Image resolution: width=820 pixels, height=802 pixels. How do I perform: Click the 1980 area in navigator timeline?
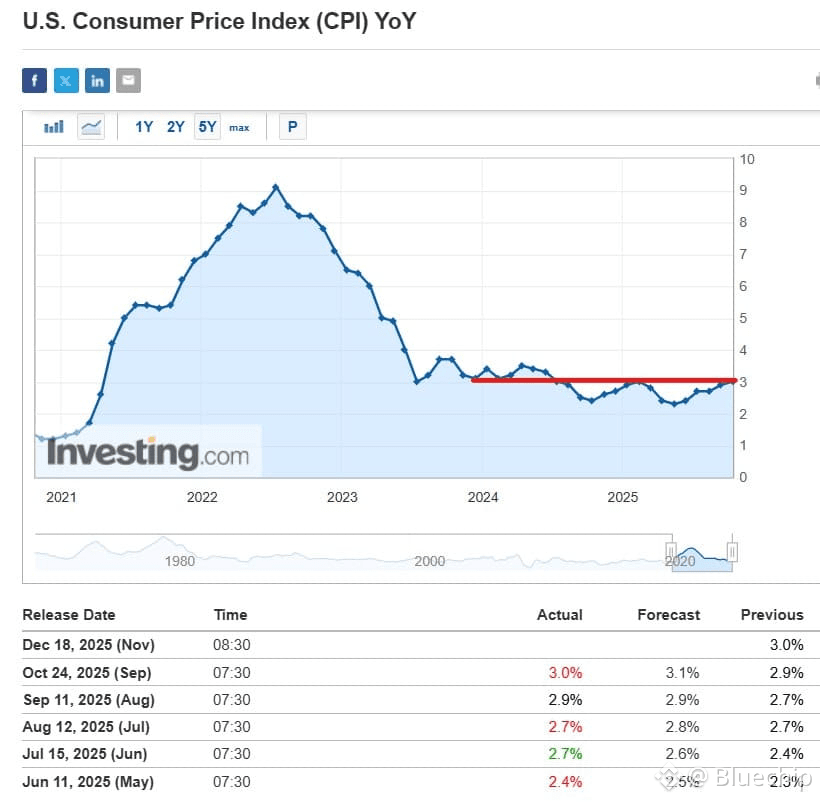pos(180,561)
